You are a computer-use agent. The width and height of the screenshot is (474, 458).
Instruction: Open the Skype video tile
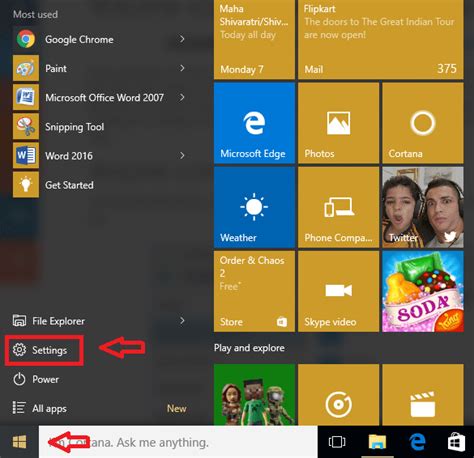pos(338,291)
